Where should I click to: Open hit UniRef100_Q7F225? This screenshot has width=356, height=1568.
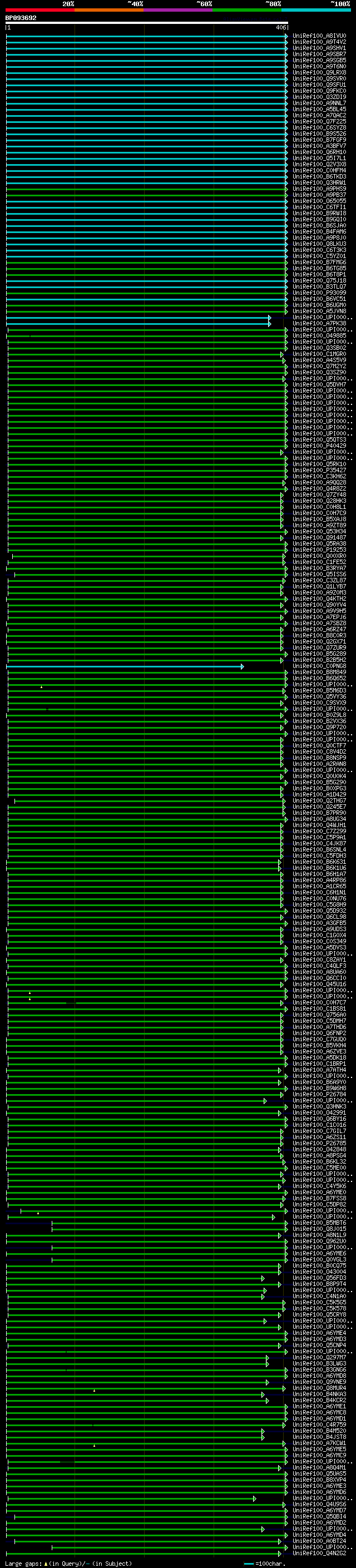click(319, 122)
